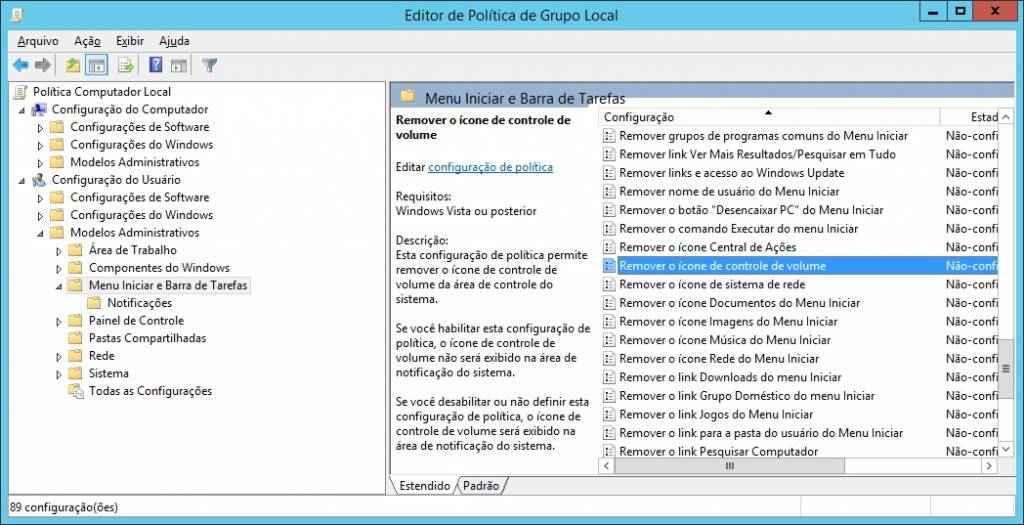Open the Arquivo menu
1024x525 pixels.
38,40
